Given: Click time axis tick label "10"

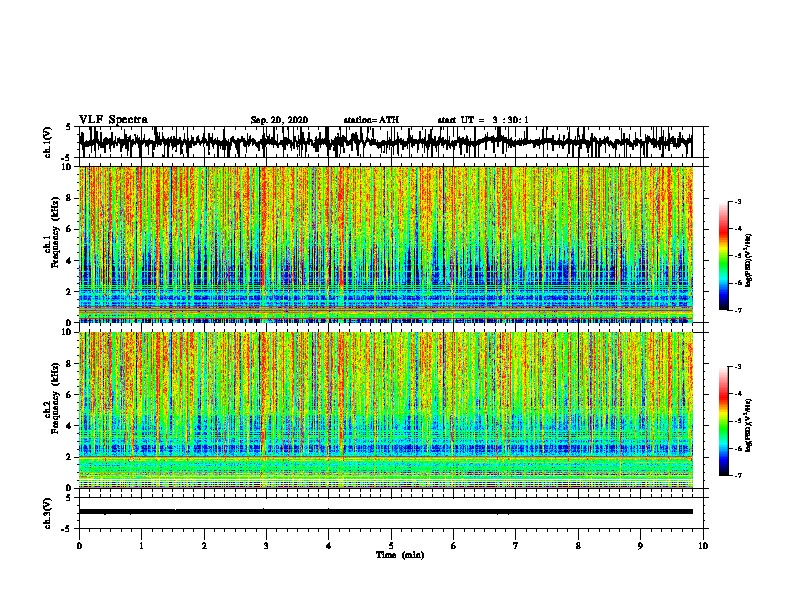Looking at the screenshot, I should click(x=703, y=546).
